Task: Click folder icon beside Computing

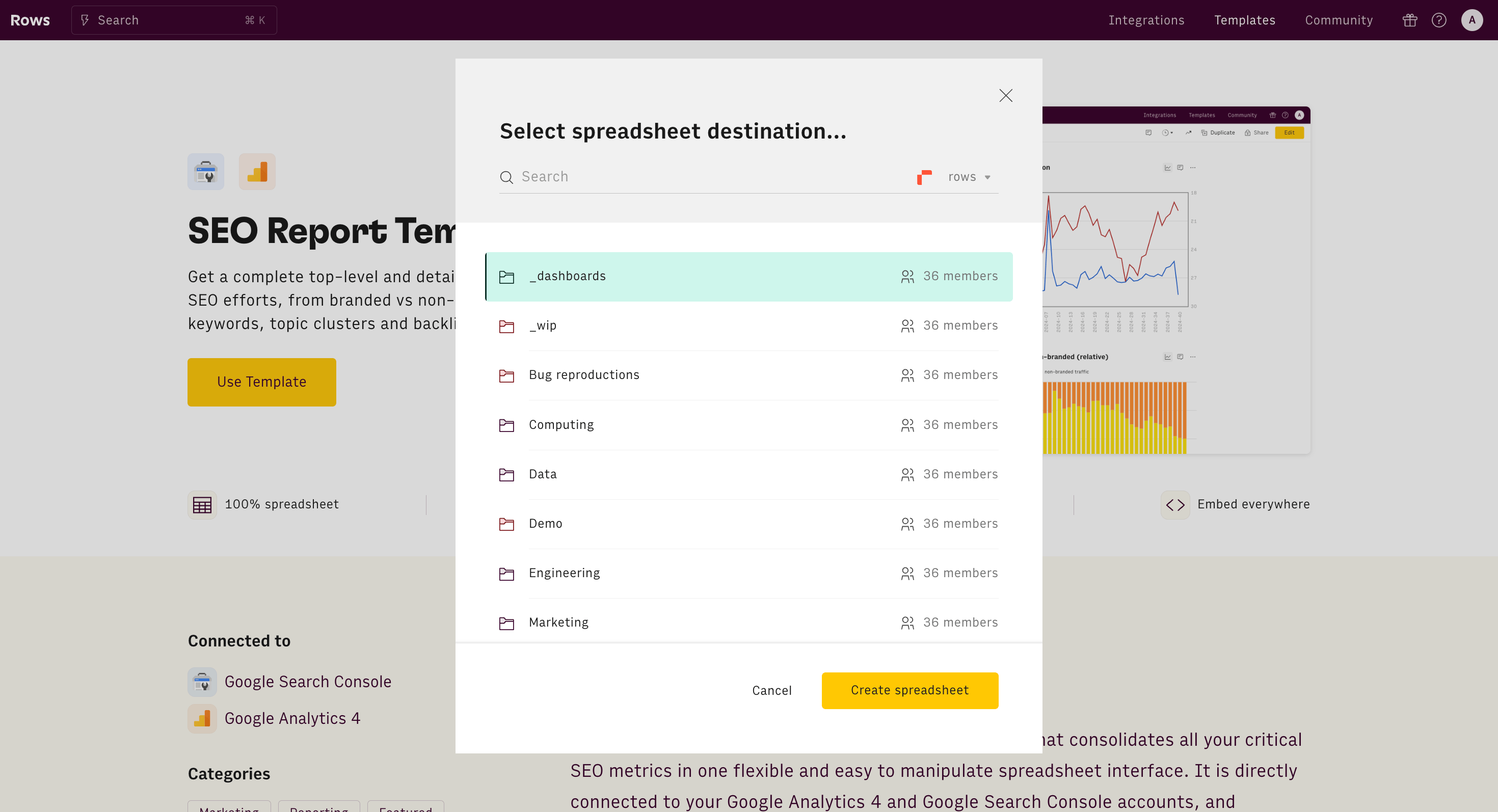Action: [x=506, y=425]
